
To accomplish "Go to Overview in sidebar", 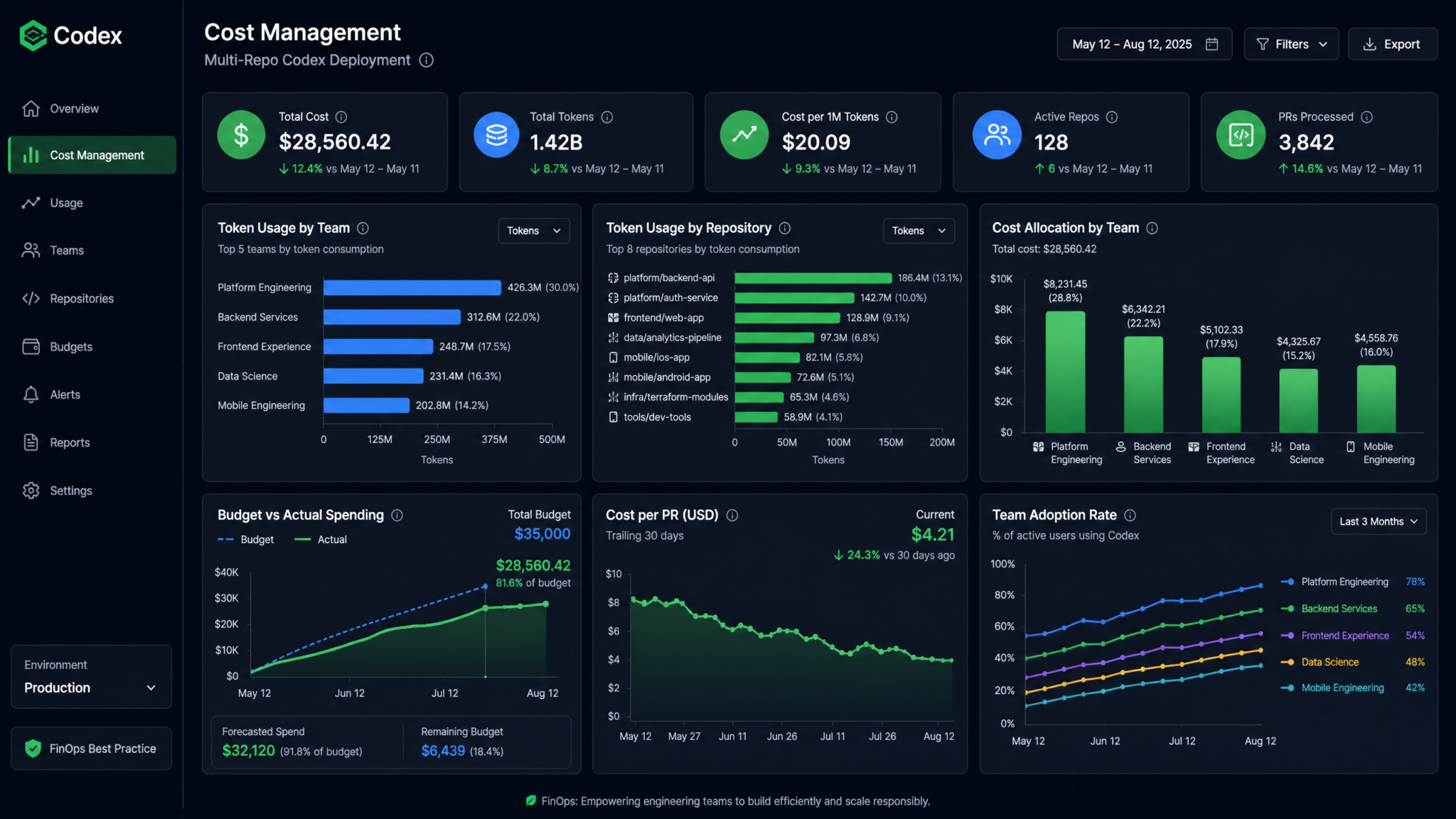I will tap(92, 109).
